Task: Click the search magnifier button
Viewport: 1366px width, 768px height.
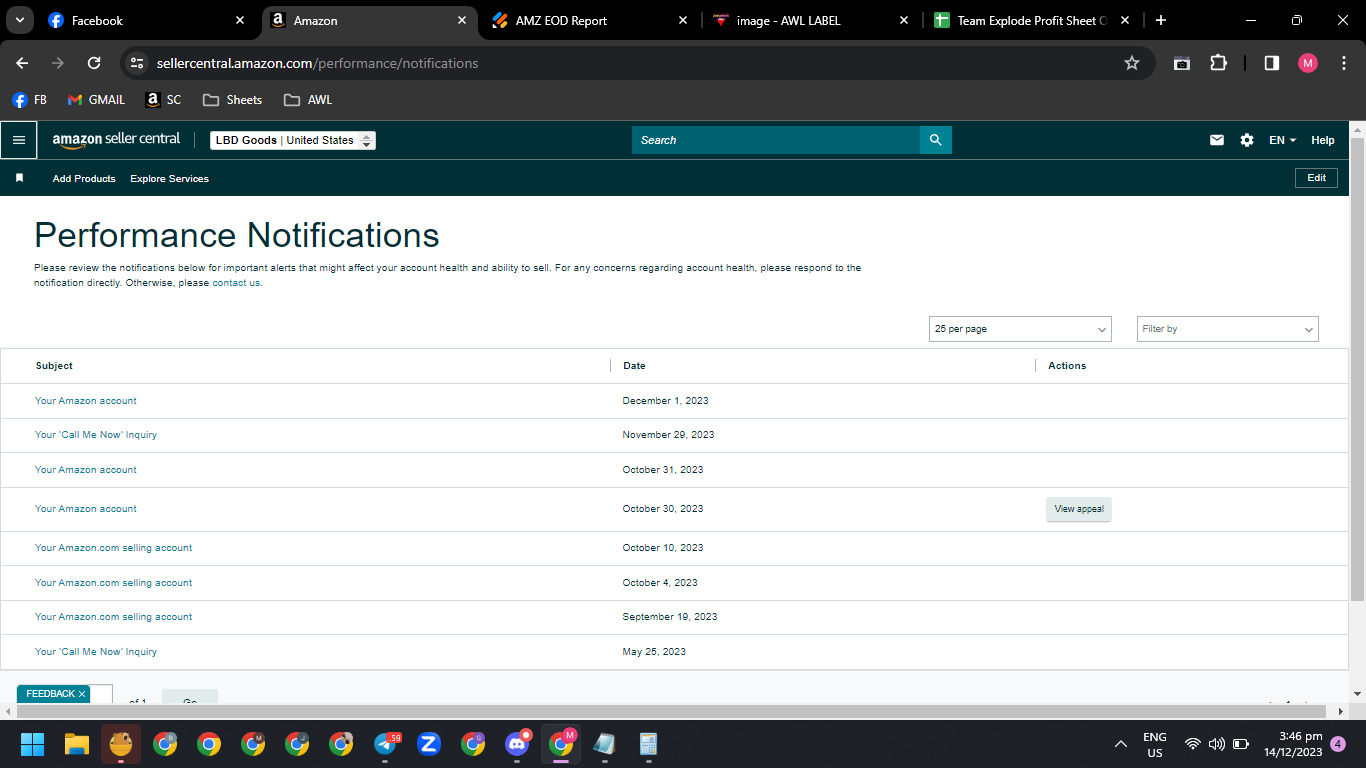Action: coord(935,140)
